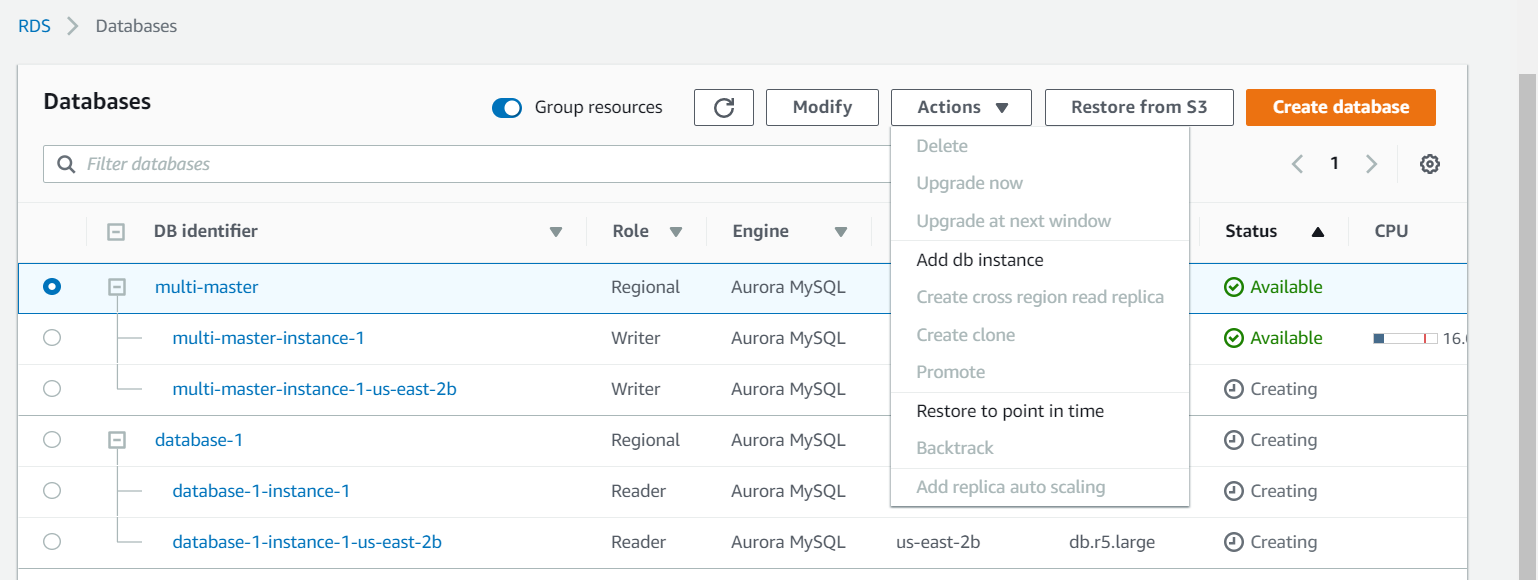Screen dimensions: 1538x580
Task: Open the multi-master-instance-1-us-east-2b link
Action: 314,389
